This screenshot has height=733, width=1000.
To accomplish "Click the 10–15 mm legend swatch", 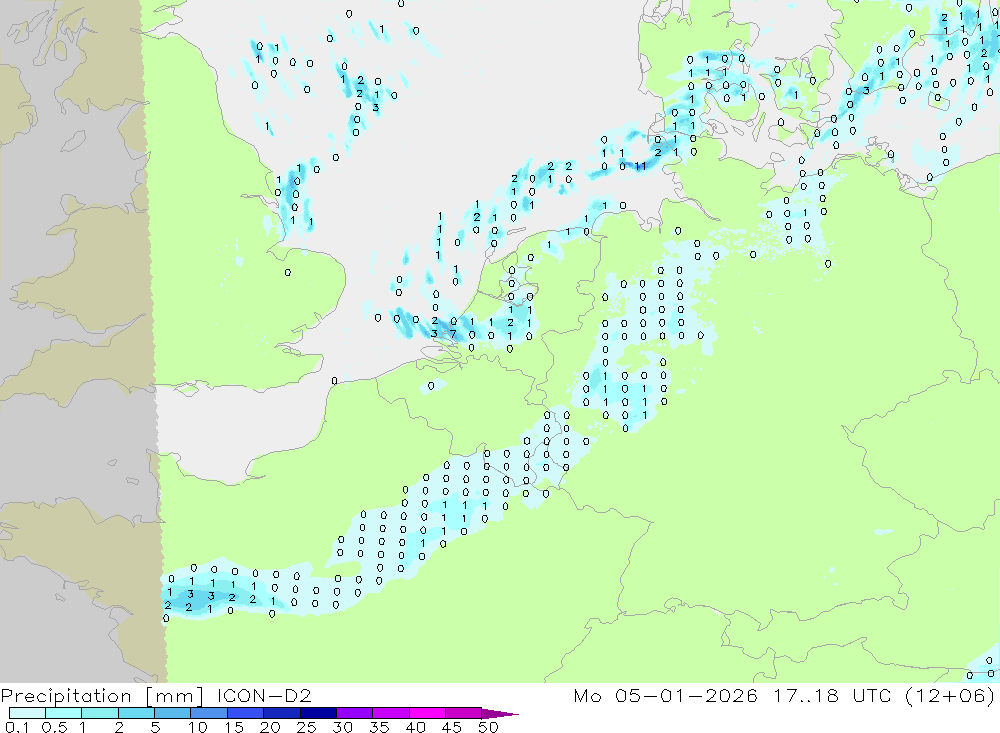I will tap(209, 713).
